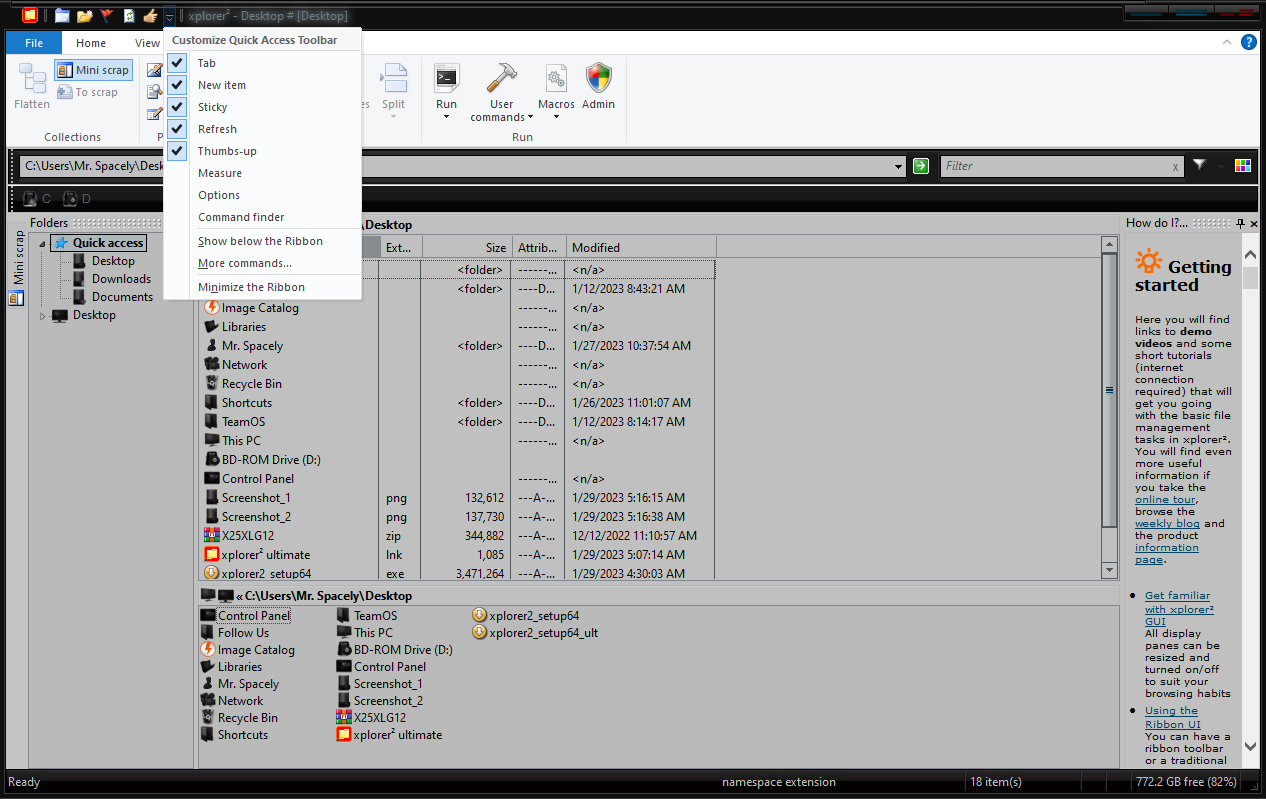
Task: Collapse the ribbon with the chevron icon
Action: [1229, 42]
